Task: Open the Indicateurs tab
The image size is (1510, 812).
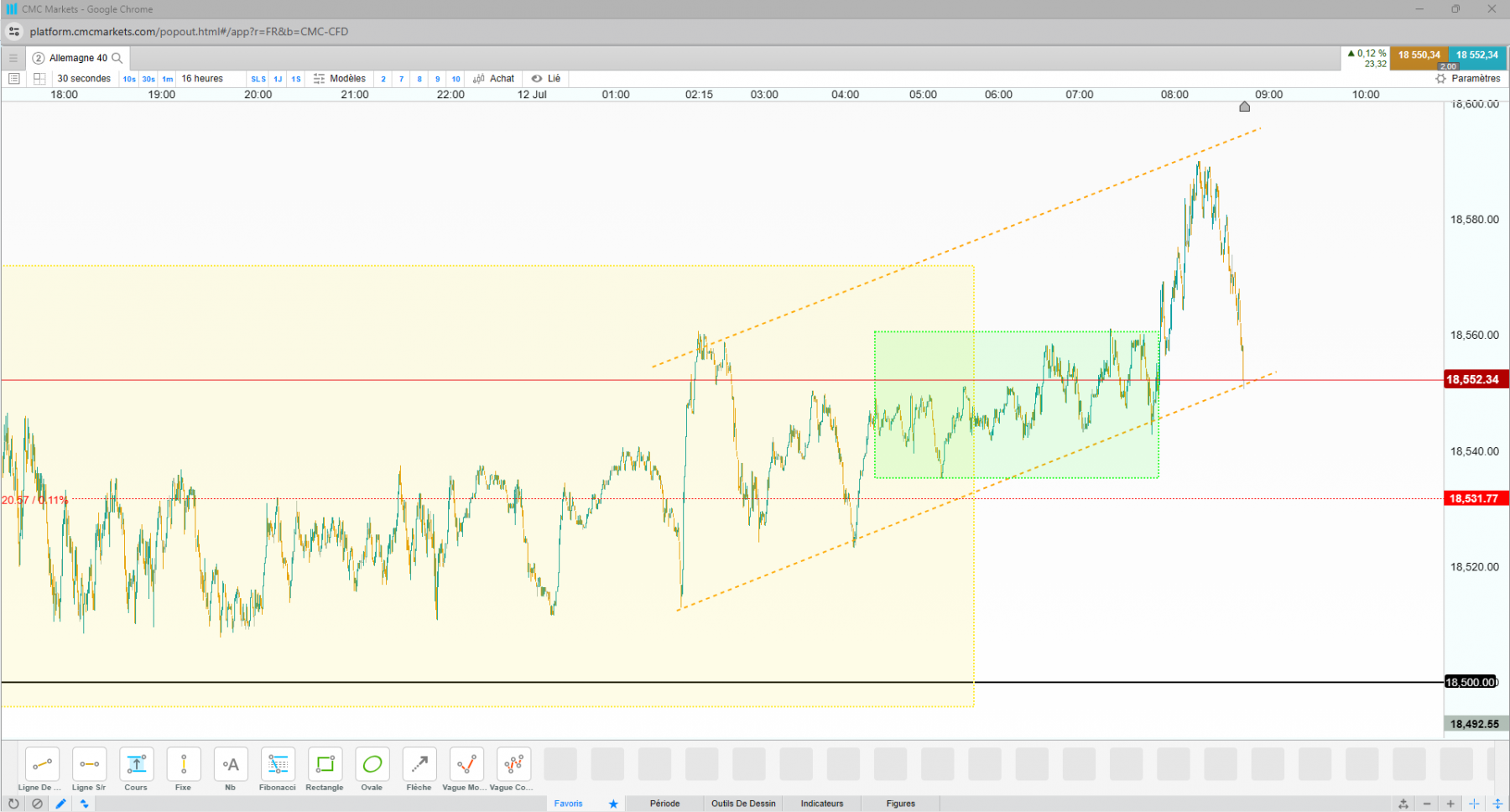Action: tap(822, 804)
